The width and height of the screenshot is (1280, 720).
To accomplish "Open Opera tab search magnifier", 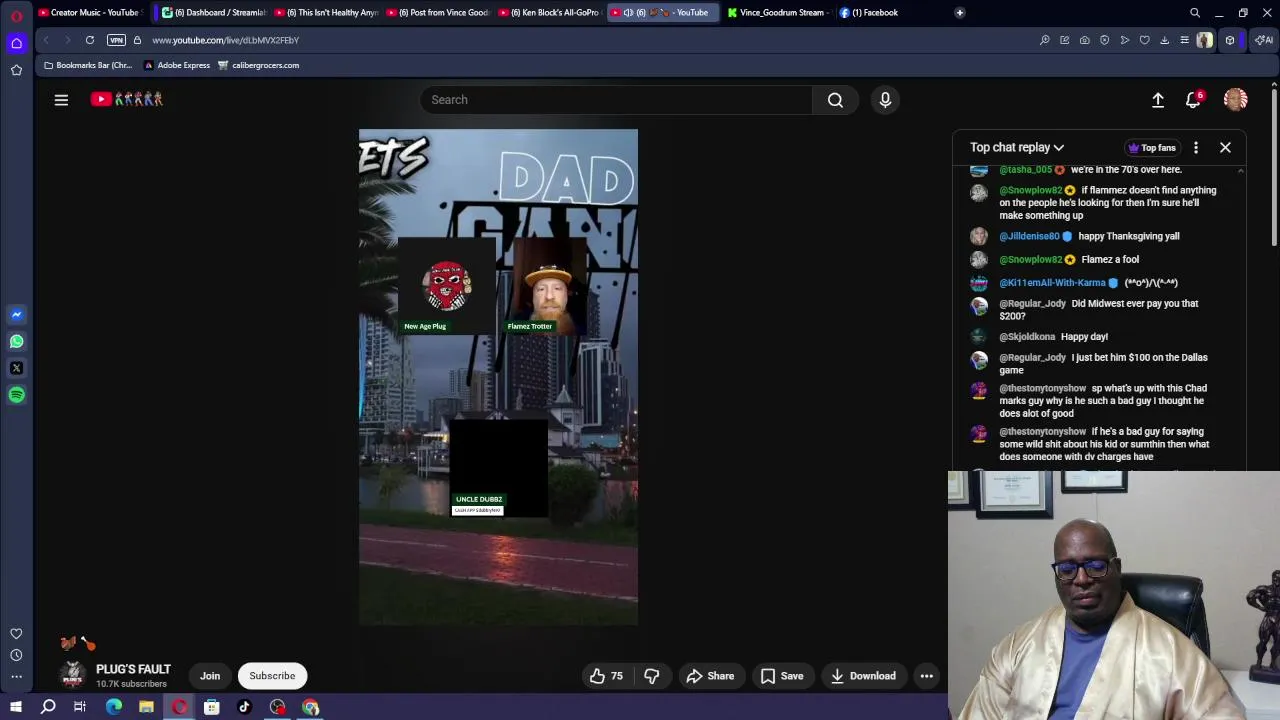I will click(1195, 13).
